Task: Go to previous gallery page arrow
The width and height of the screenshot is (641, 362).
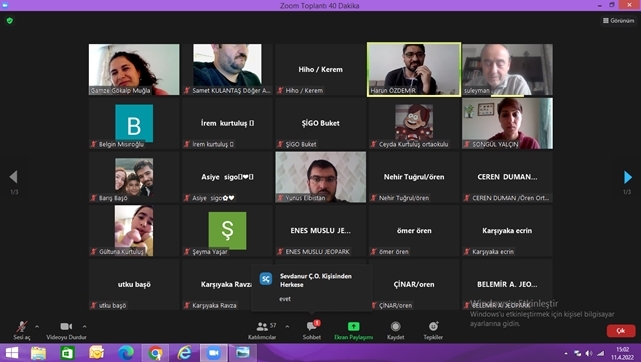Action: click(13, 177)
